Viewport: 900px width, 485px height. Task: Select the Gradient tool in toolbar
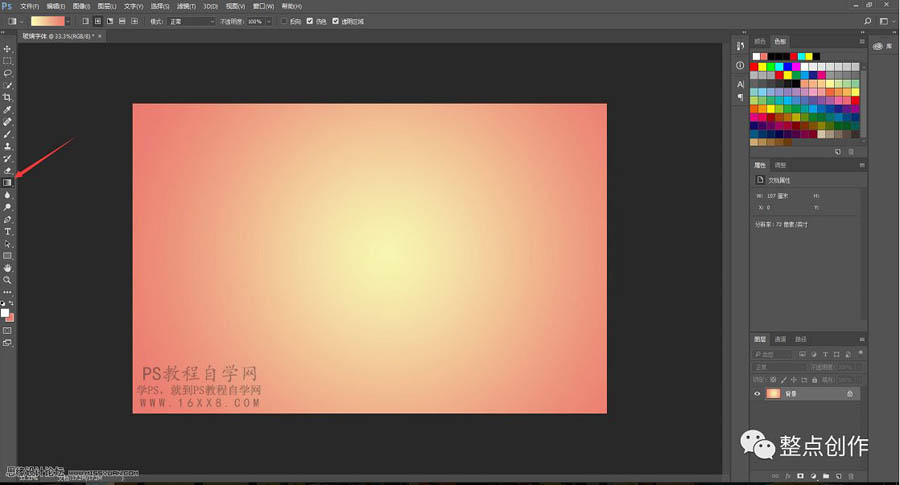(7, 183)
